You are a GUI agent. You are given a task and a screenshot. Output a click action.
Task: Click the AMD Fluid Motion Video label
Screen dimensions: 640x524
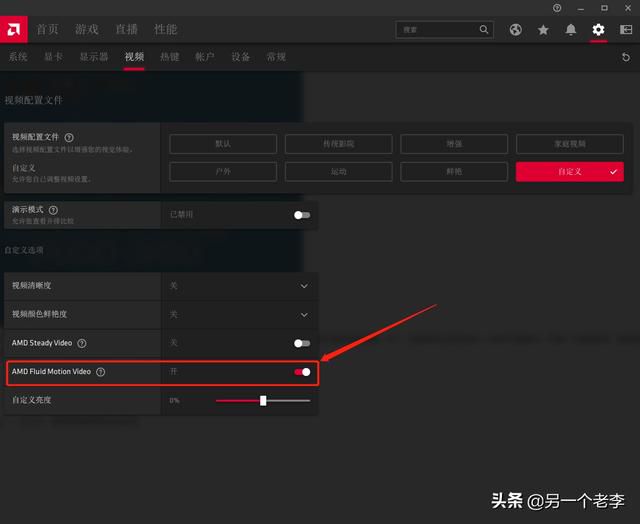(51, 372)
